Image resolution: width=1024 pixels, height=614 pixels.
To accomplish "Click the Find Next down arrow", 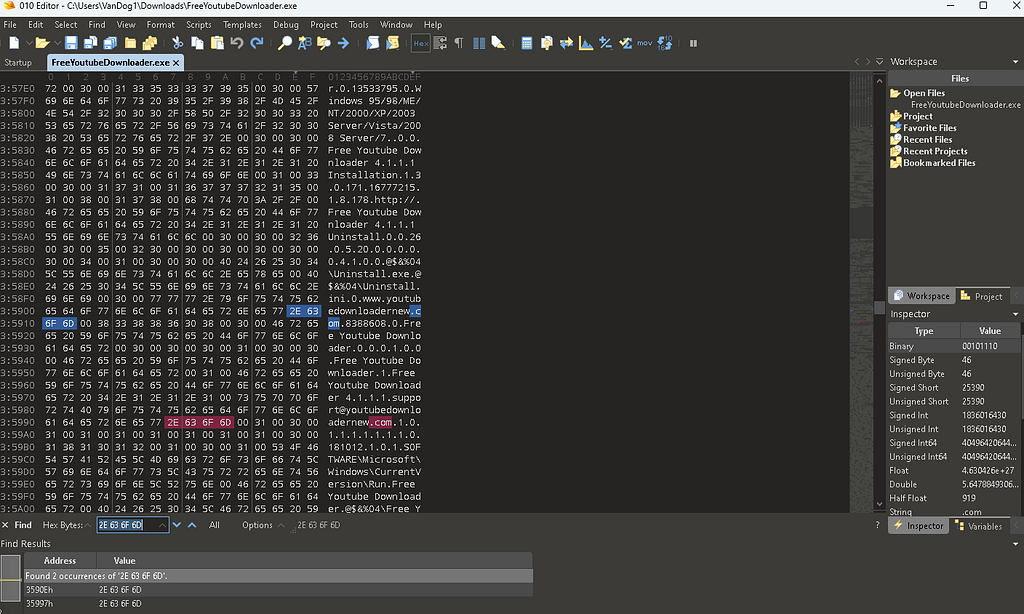I will click(x=176, y=525).
